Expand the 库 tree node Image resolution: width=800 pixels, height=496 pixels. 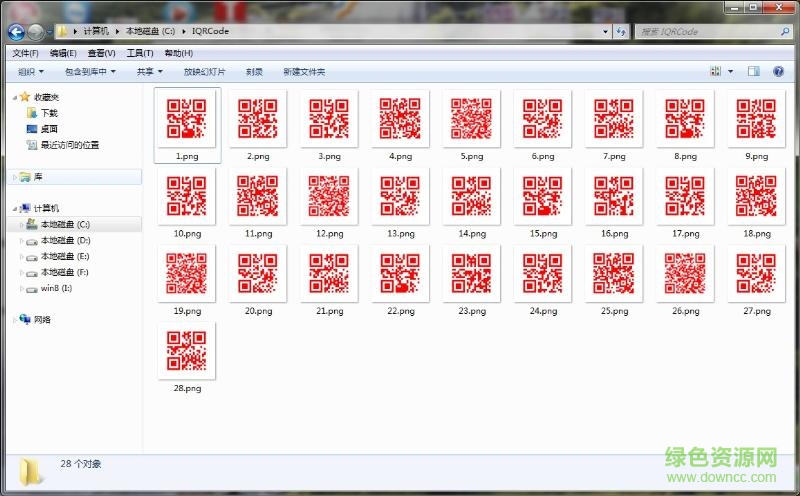coord(14,177)
